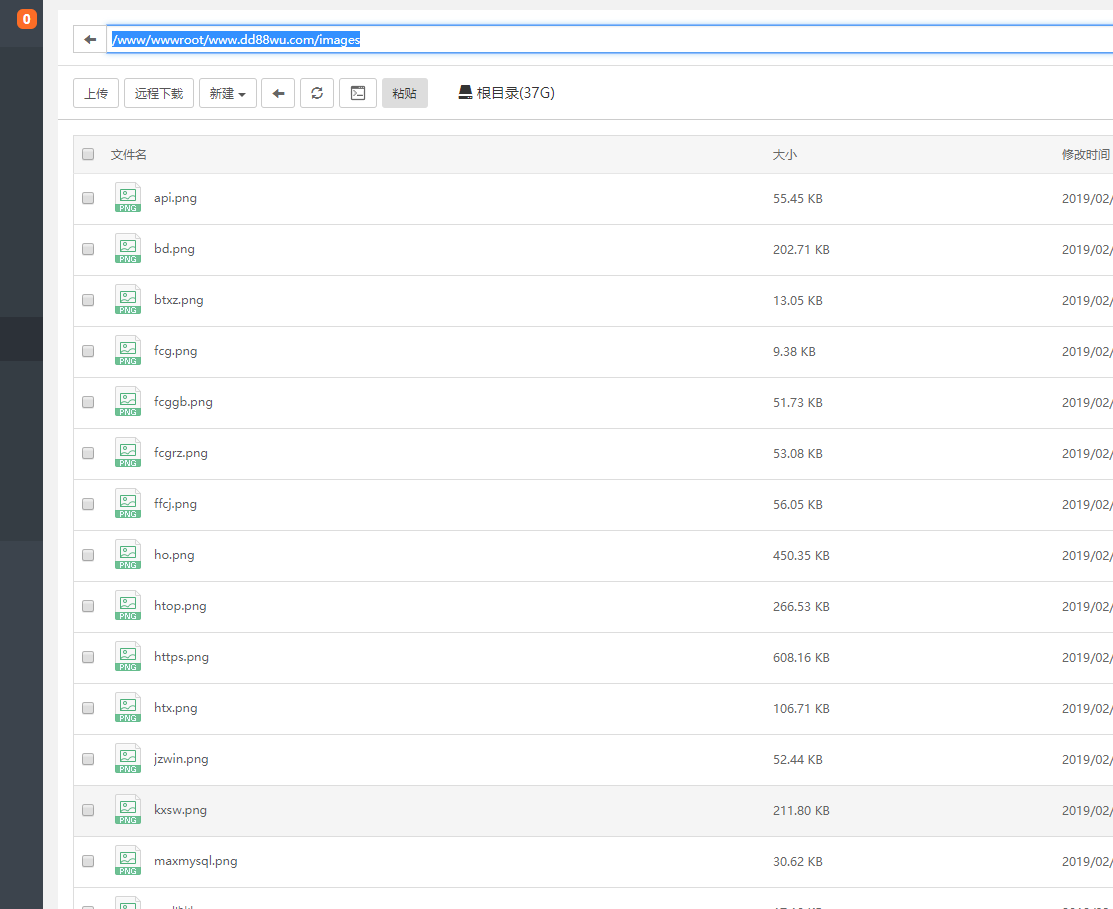This screenshot has width=1113, height=909.
Task: Select checkbox next to fcggb.png
Action: (x=88, y=402)
